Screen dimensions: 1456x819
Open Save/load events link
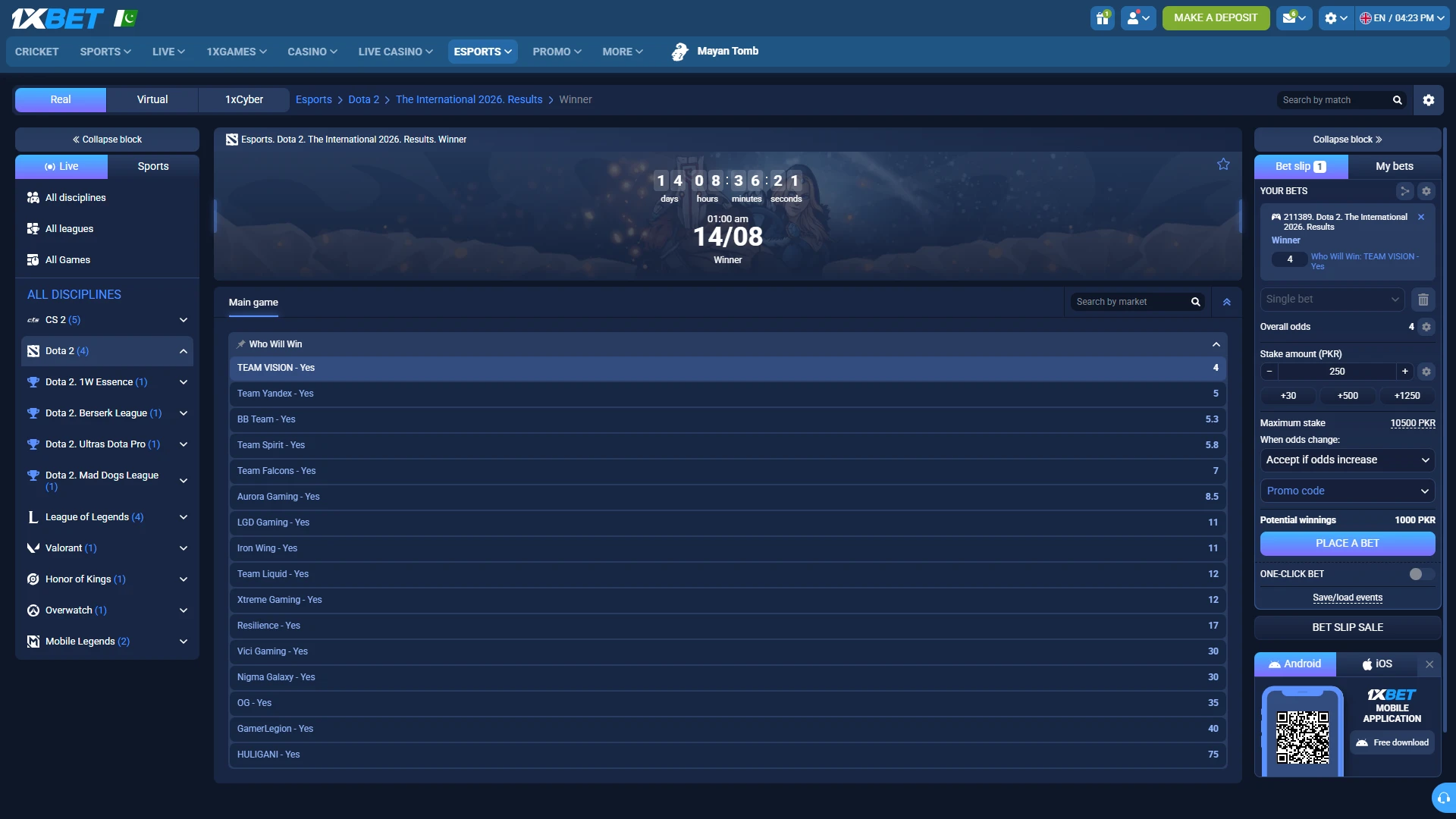[x=1348, y=598]
